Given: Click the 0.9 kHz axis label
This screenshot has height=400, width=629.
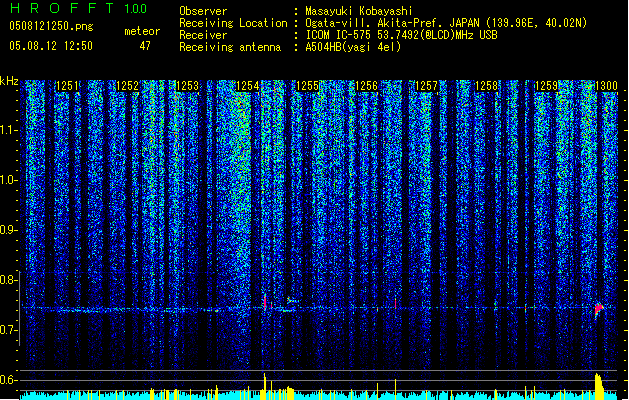Looking at the screenshot, I should click(x=8, y=230).
